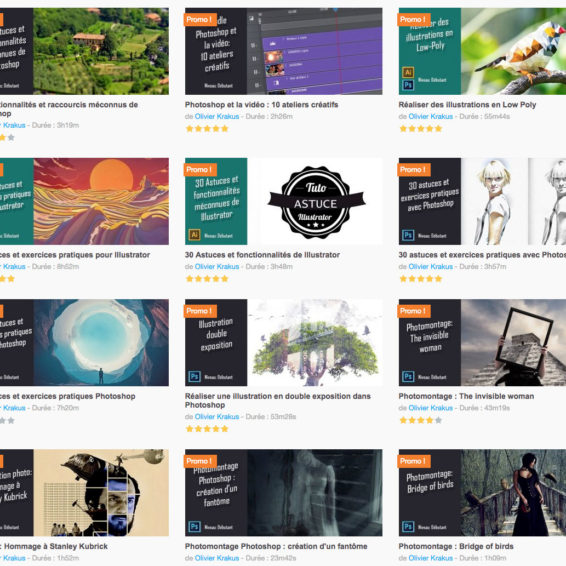Open the sunset mountains Illustrator course thumbnail

coord(84,201)
